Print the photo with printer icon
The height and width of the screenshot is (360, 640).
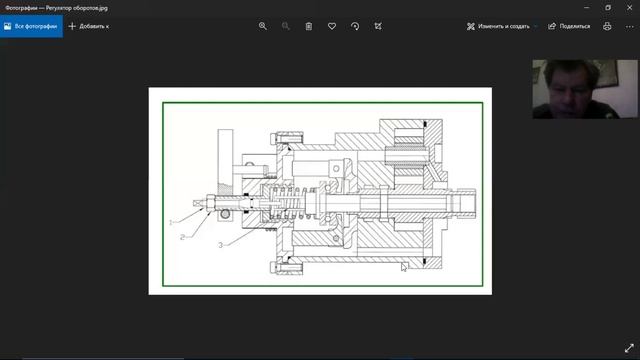tap(607, 26)
